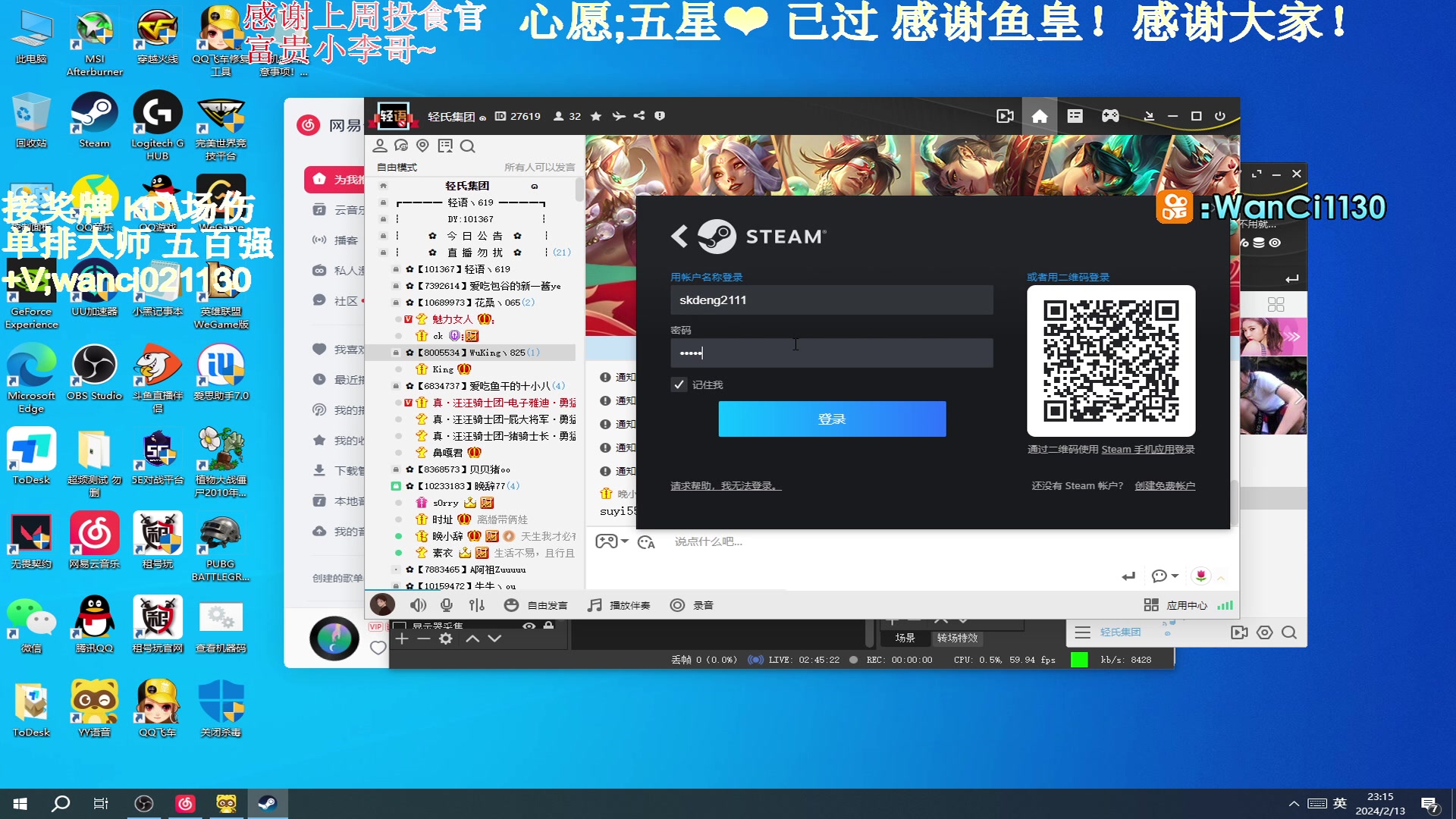Go to the YY home icon
The image size is (1456, 819).
point(1040,116)
